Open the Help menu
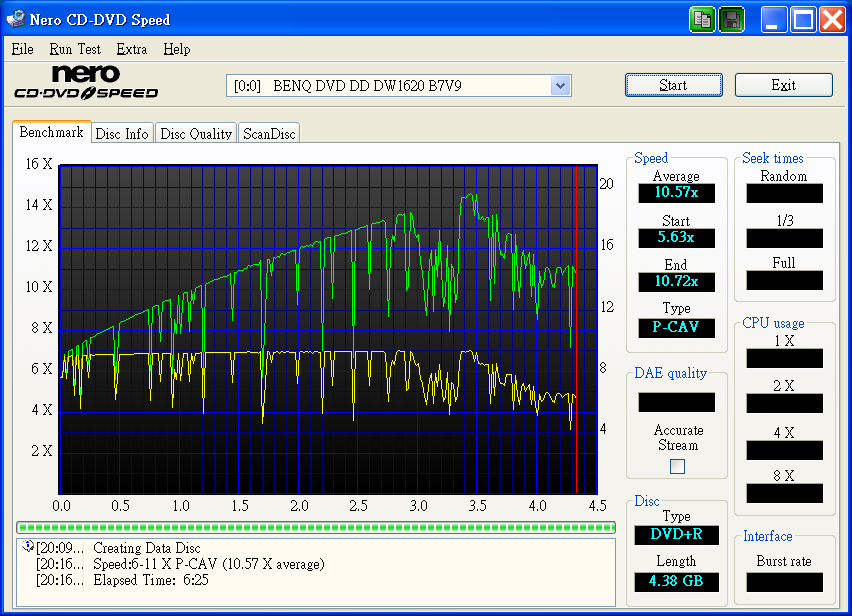This screenshot has width=852, height=616. 177,49
